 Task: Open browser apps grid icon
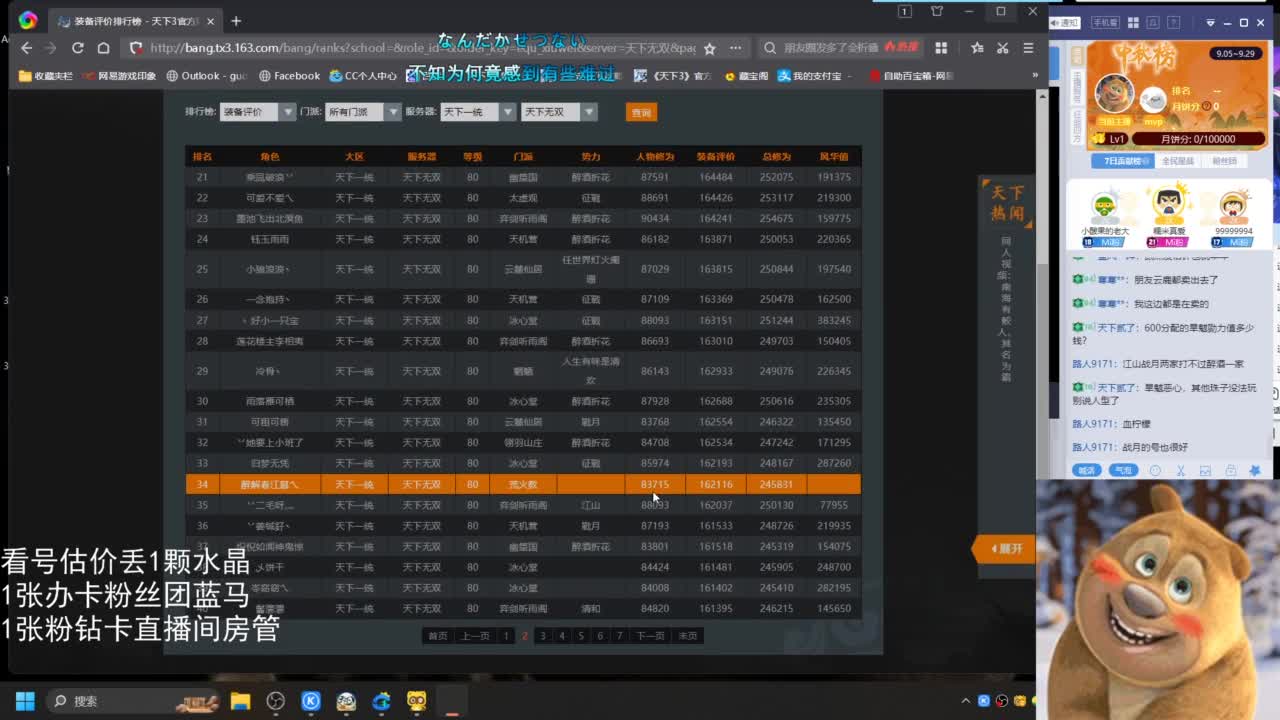(941, 48)
